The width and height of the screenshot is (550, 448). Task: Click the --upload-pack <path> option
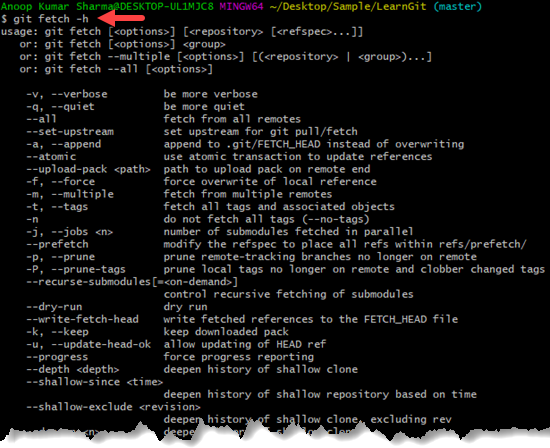click(88, 169)
